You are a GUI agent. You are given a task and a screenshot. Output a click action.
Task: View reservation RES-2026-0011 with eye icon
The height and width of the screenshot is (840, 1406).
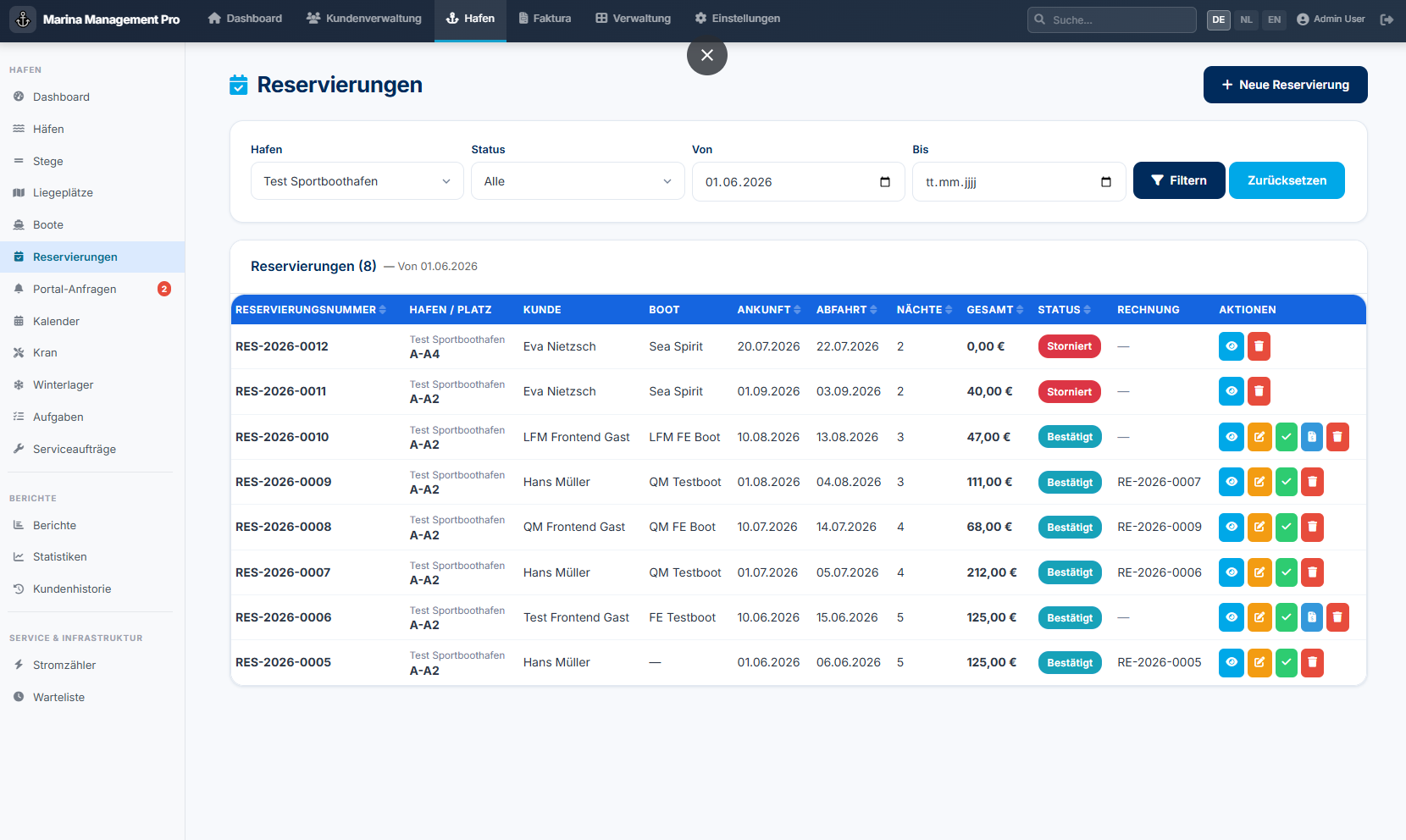tap(1232, 391)
